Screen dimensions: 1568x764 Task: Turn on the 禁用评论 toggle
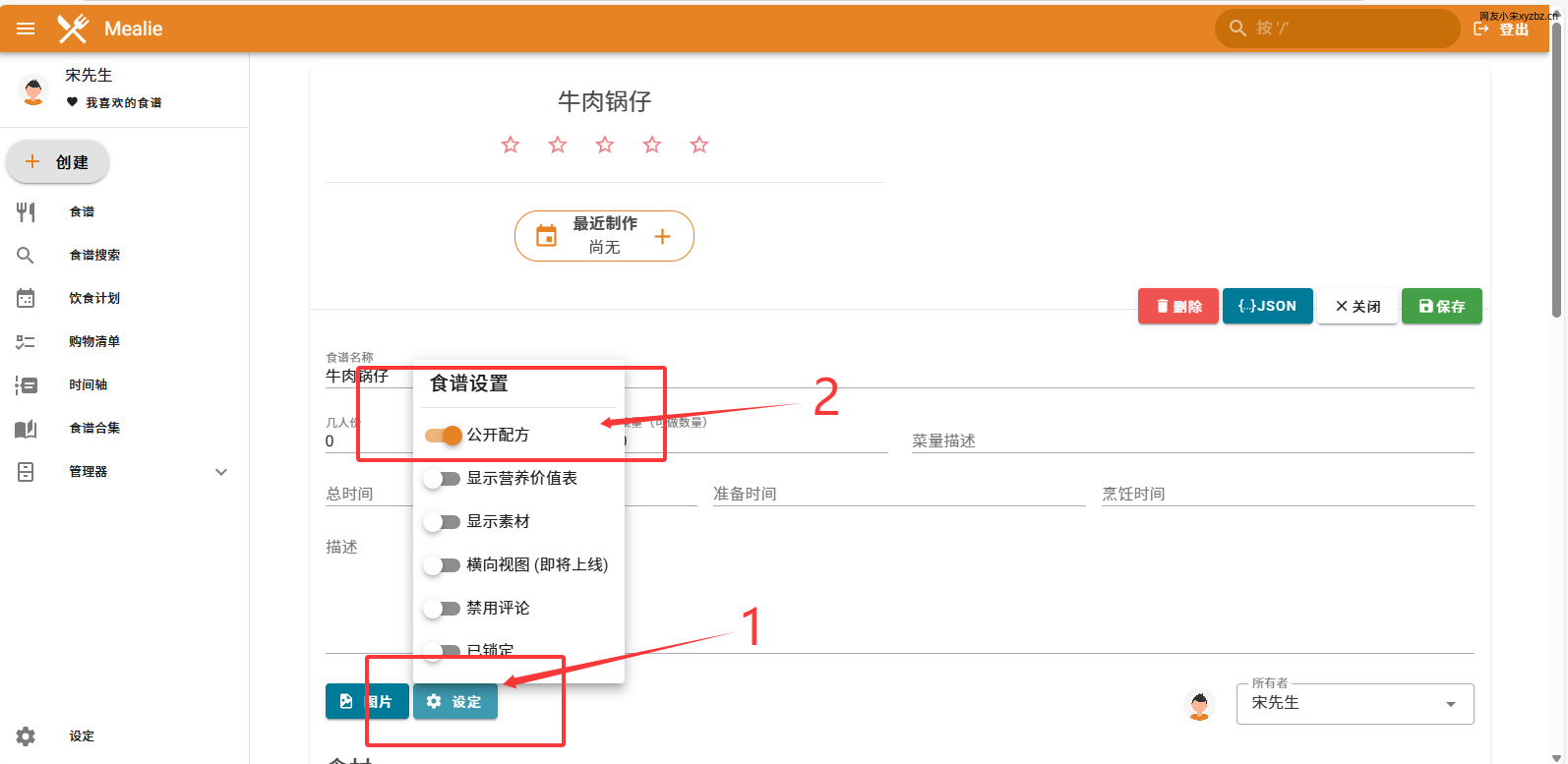[x=442, y=609]
